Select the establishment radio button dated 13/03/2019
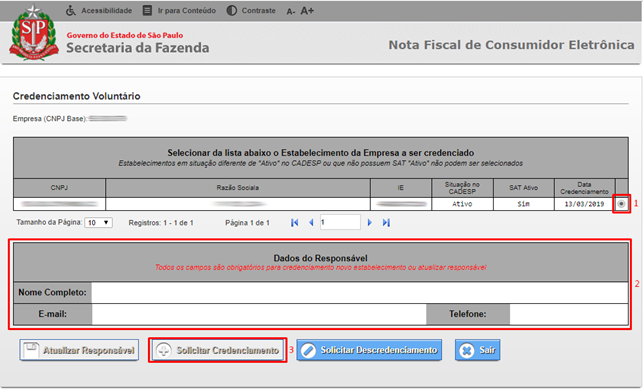The height and width of the screenshot is (389, 643). tap(621, 204)
